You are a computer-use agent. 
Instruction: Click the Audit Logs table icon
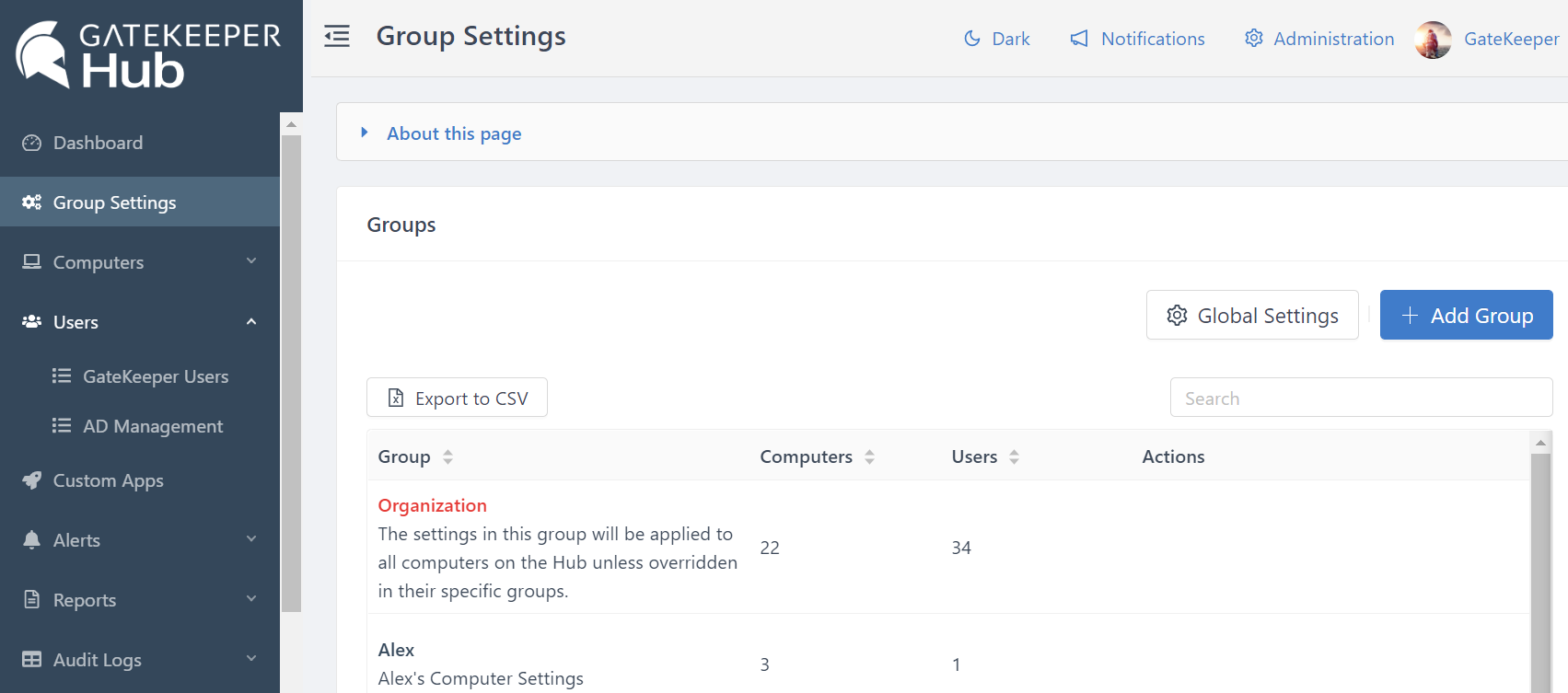32,660
